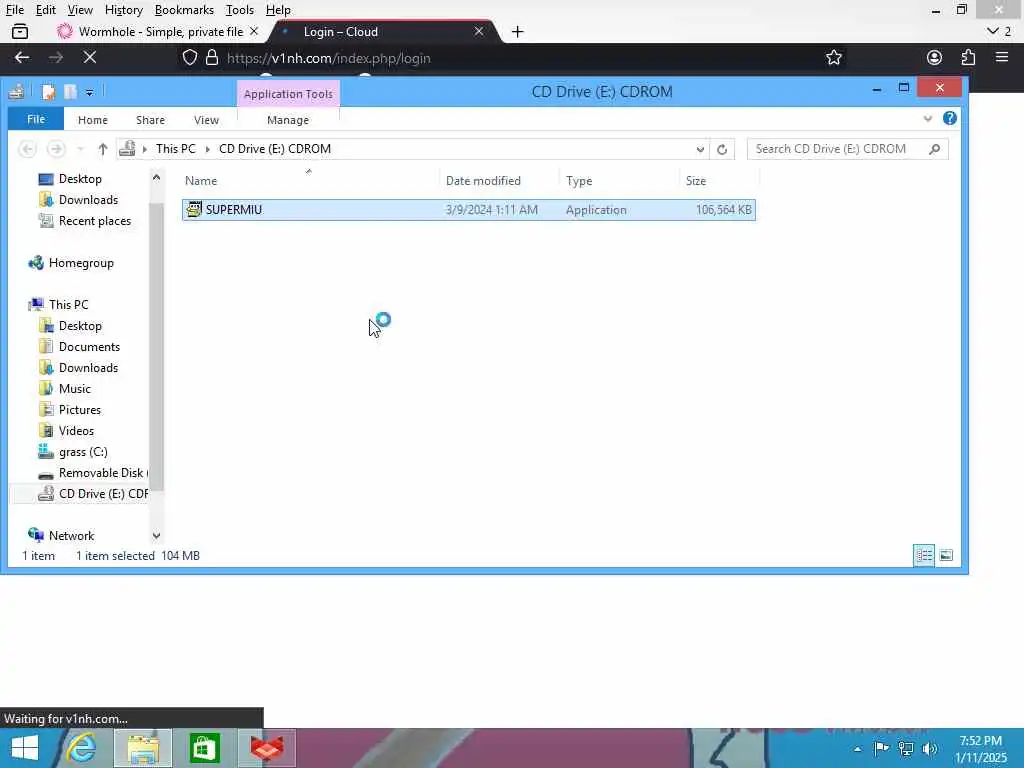Open the Firefox extensions puzzle icon
This screenshot has width=1024, height=768.
968,57
